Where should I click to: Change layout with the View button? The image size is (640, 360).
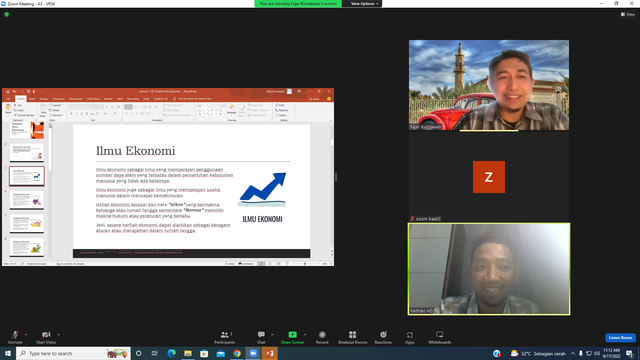click(x=628, y=14)
